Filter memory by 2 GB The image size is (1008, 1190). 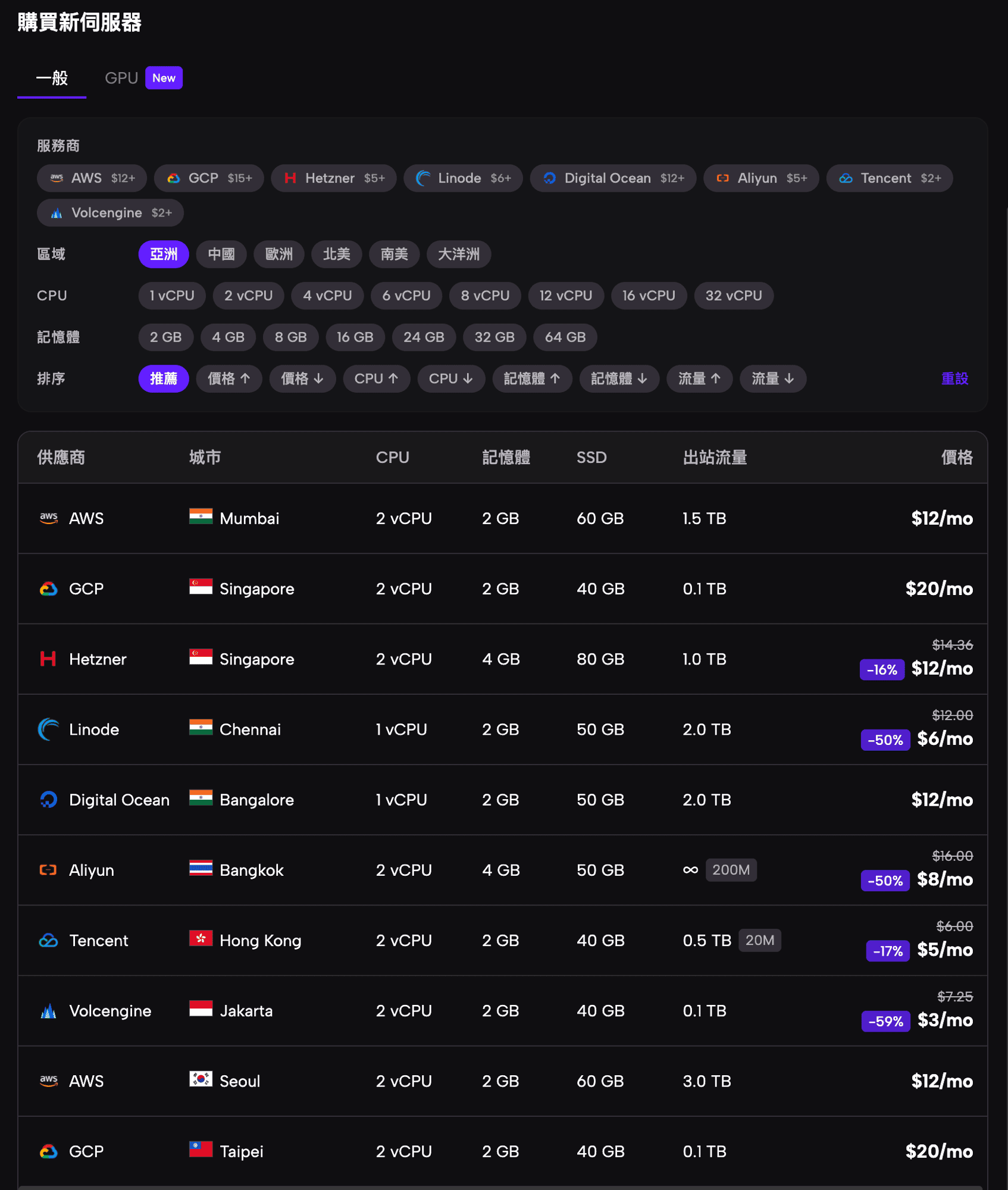(166, 337)
